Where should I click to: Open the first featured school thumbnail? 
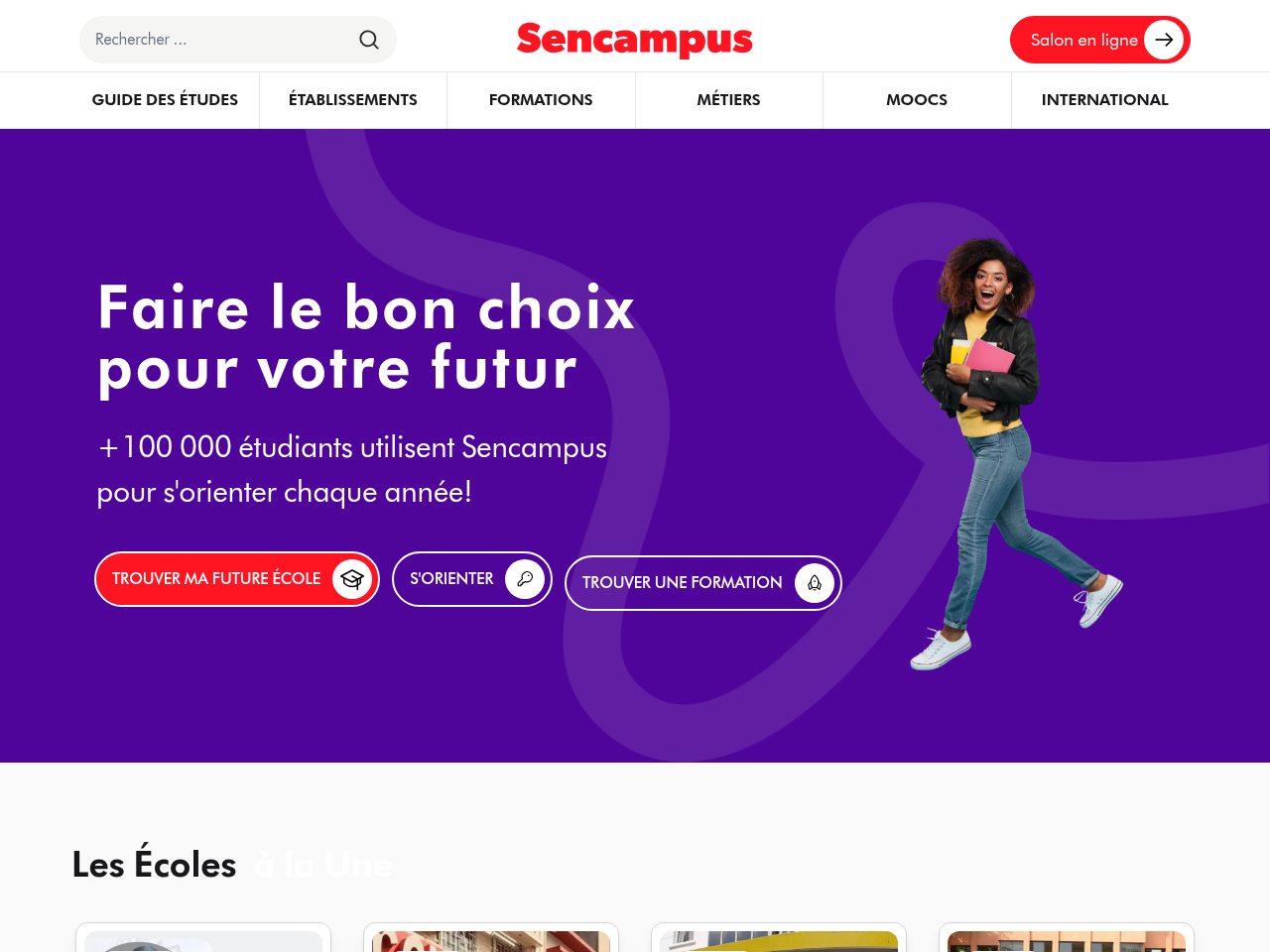tap(203, 940)
